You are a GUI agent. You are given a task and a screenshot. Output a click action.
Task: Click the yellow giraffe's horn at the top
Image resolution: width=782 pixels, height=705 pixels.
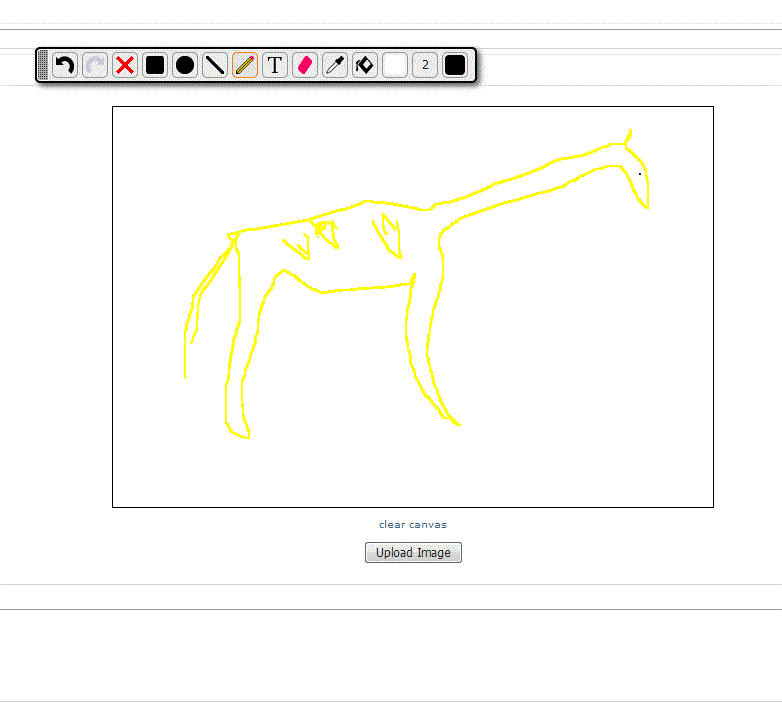(628, 137)
